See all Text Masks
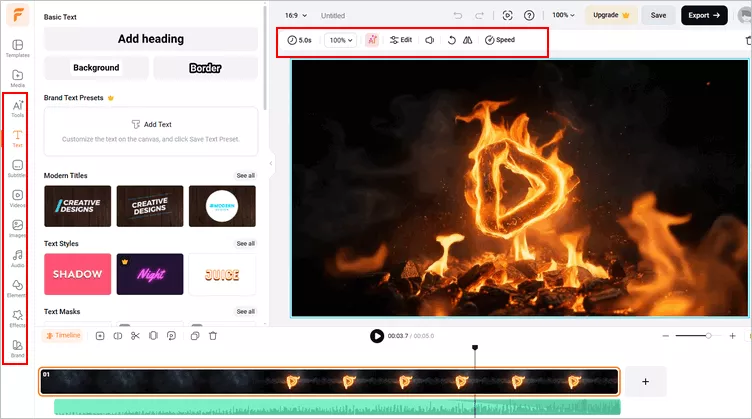The width and height of the screenshot is (752, 419). click(x=246, y=312)
